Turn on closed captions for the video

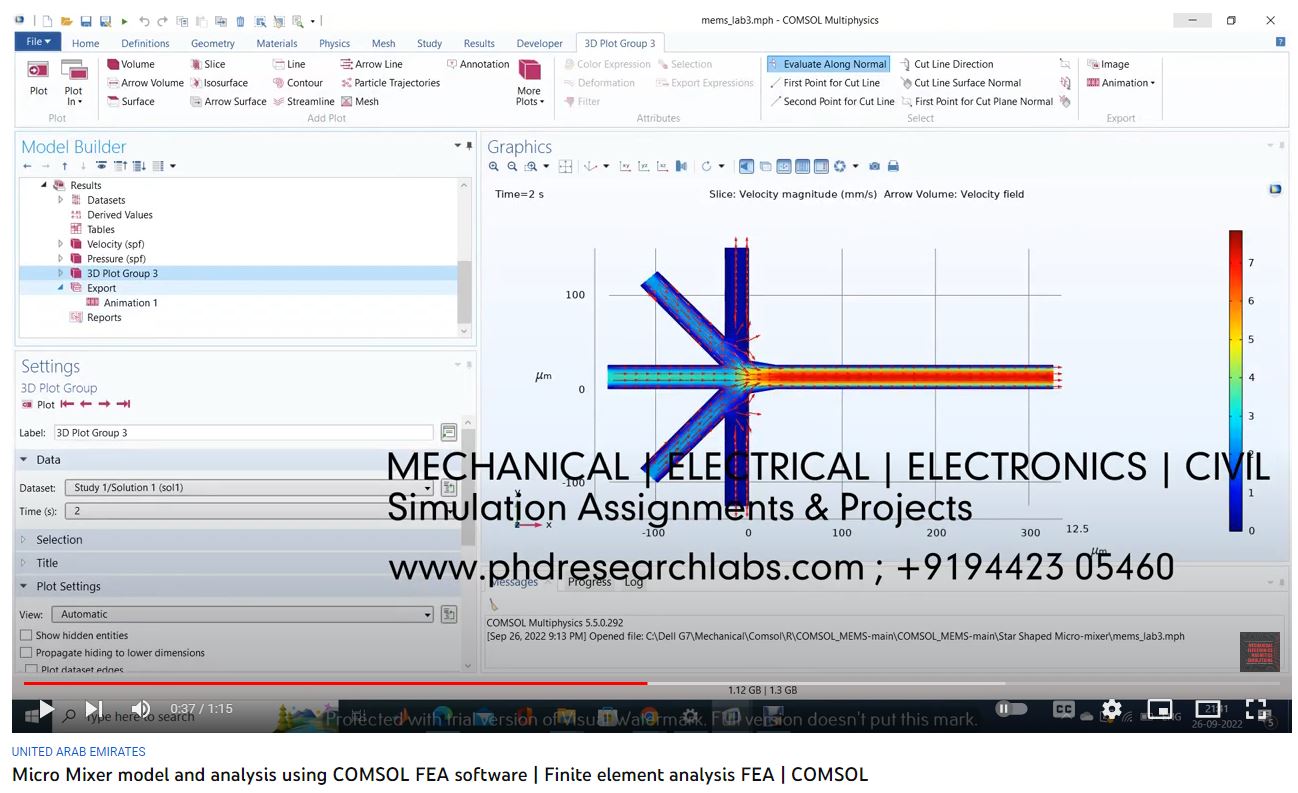pyautogui.click(x=1064, y=709)
